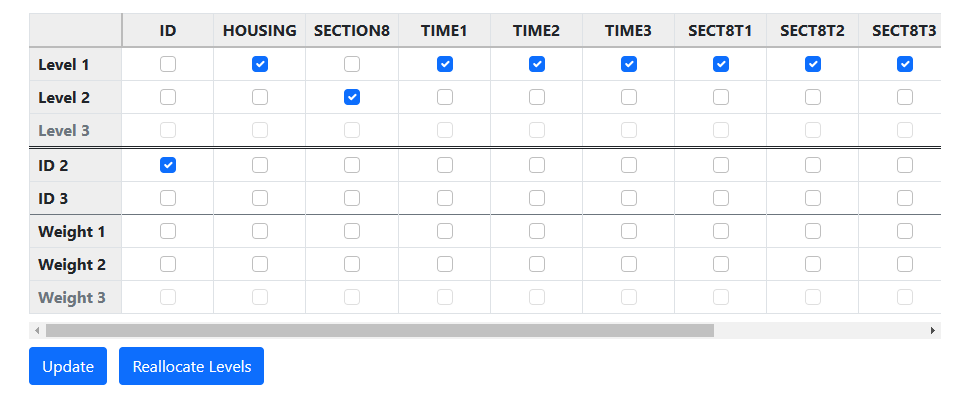The image size is (965, 417).
Task: Check ID 3 checkbox under TIME1
Action: click(445, 198)
